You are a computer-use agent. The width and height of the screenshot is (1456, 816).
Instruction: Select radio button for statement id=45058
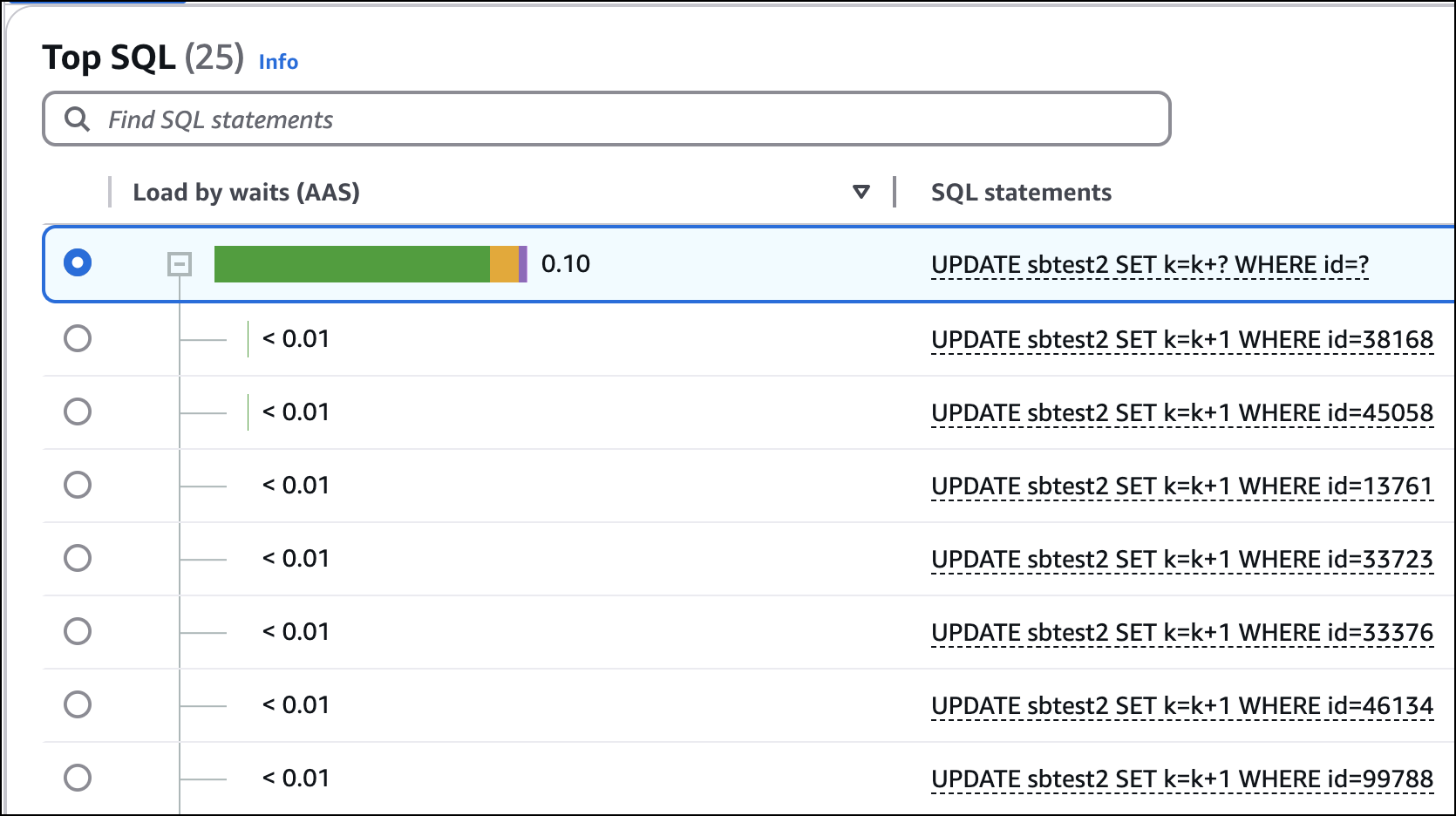78,411
